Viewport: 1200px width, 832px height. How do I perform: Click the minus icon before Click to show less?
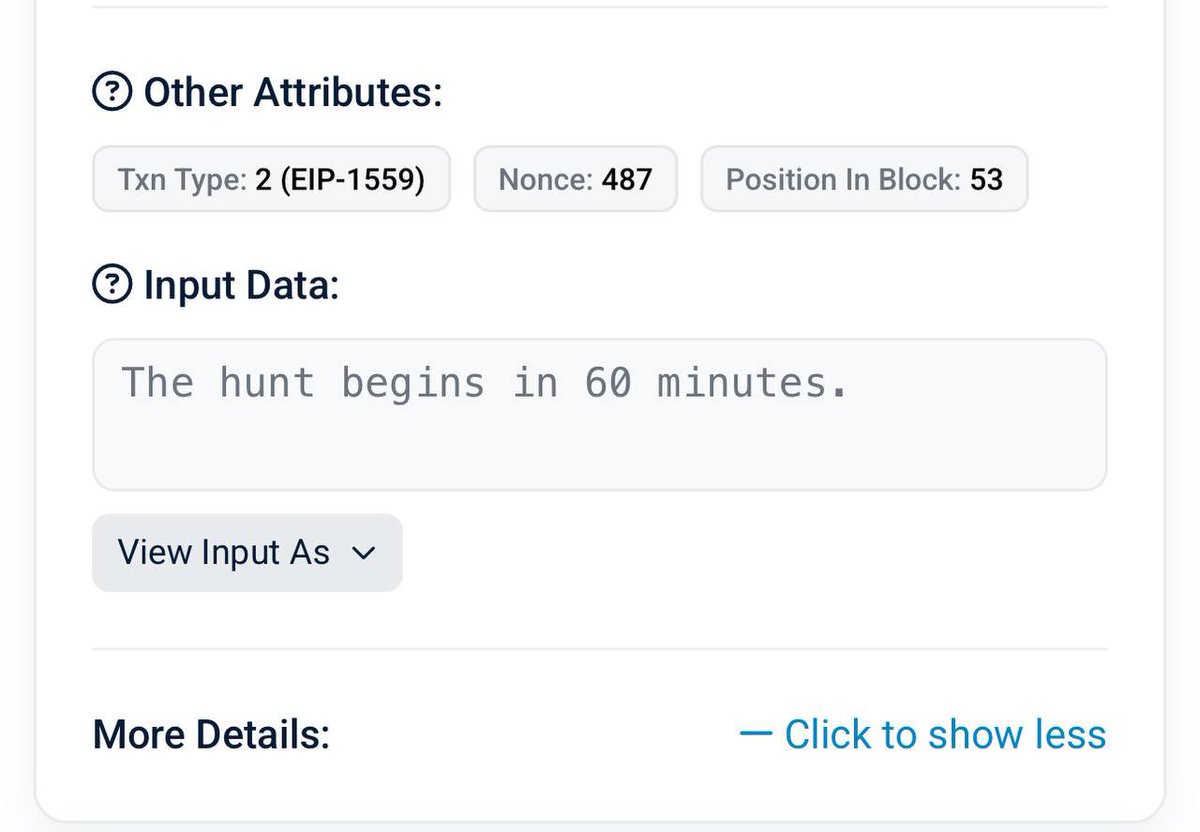tap(756, 735)
